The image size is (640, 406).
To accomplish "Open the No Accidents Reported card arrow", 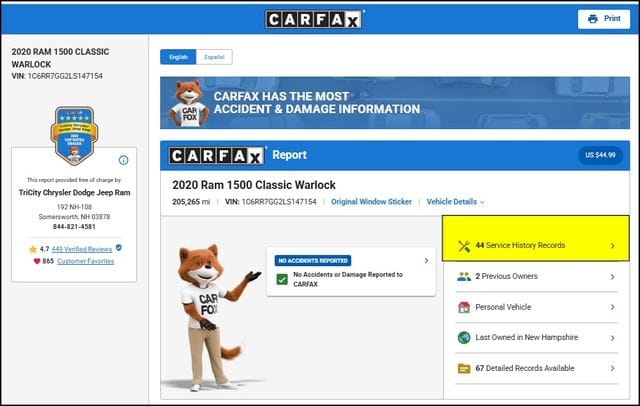I will (x=426, y=261).
